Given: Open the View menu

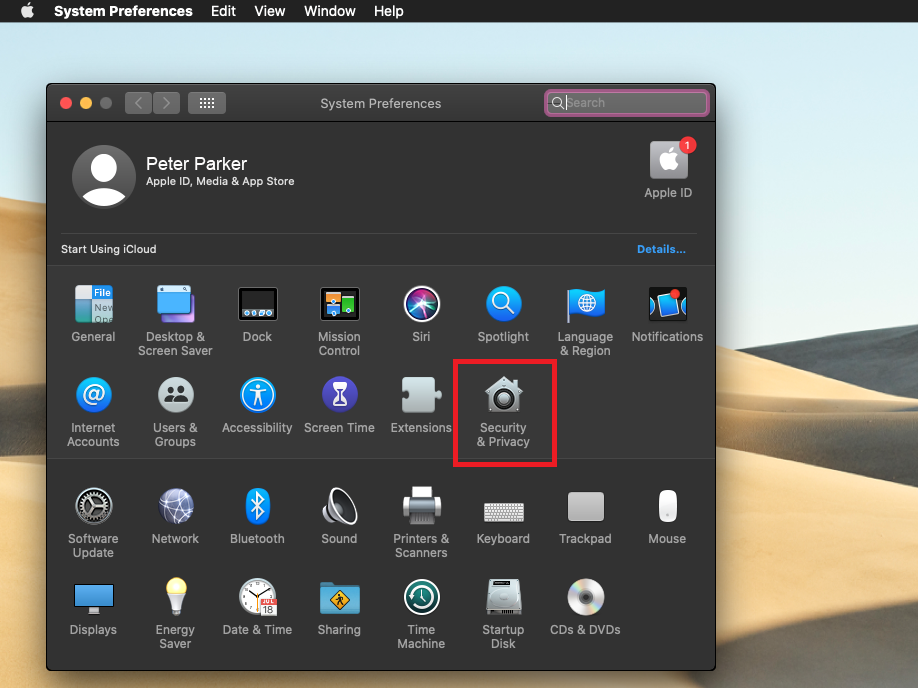Looking at the screenshot, I should [x=270, y=11].
